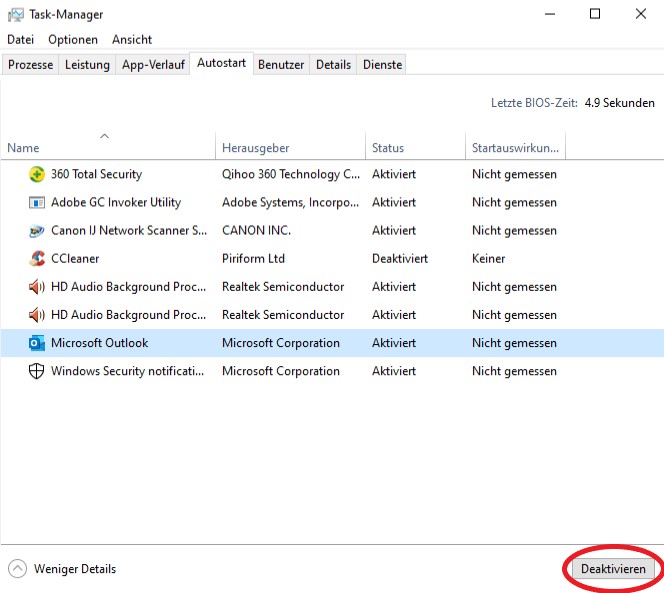Viewport: 664px width, 593px height.
Task: Click Aktiviert status of Microsoft Outlook
Action: [394, 343]
